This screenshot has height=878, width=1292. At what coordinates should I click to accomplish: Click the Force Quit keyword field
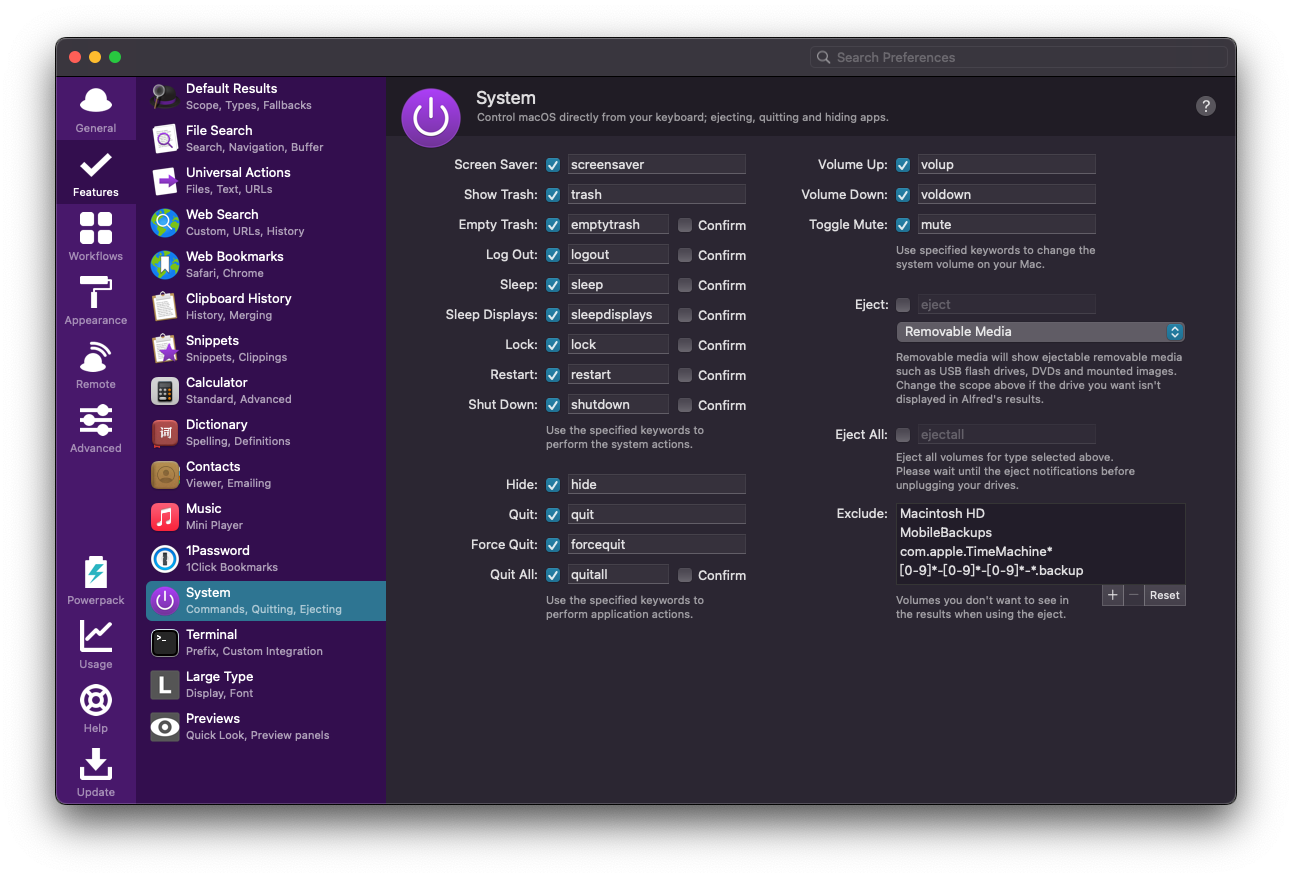coord(657,544)
